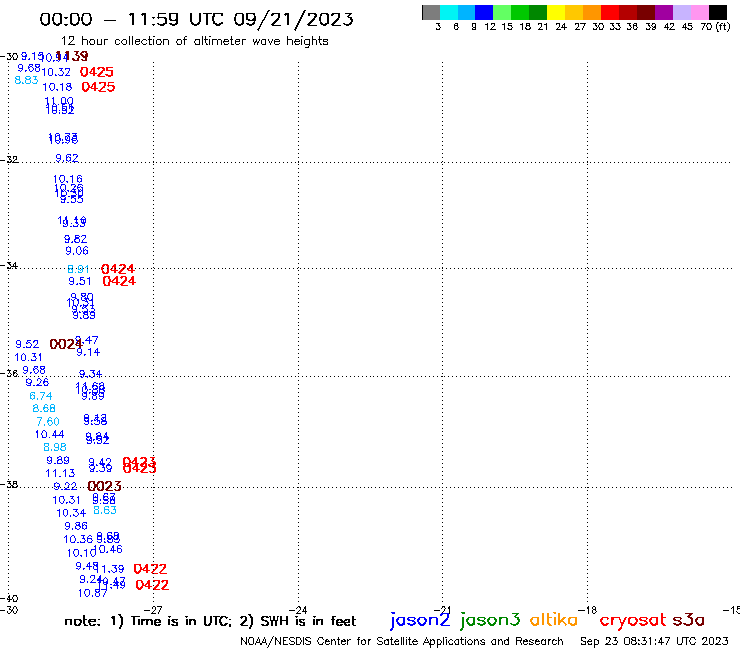Click the wave height value "9.52"
740x650 pixels.
point(27,344)
